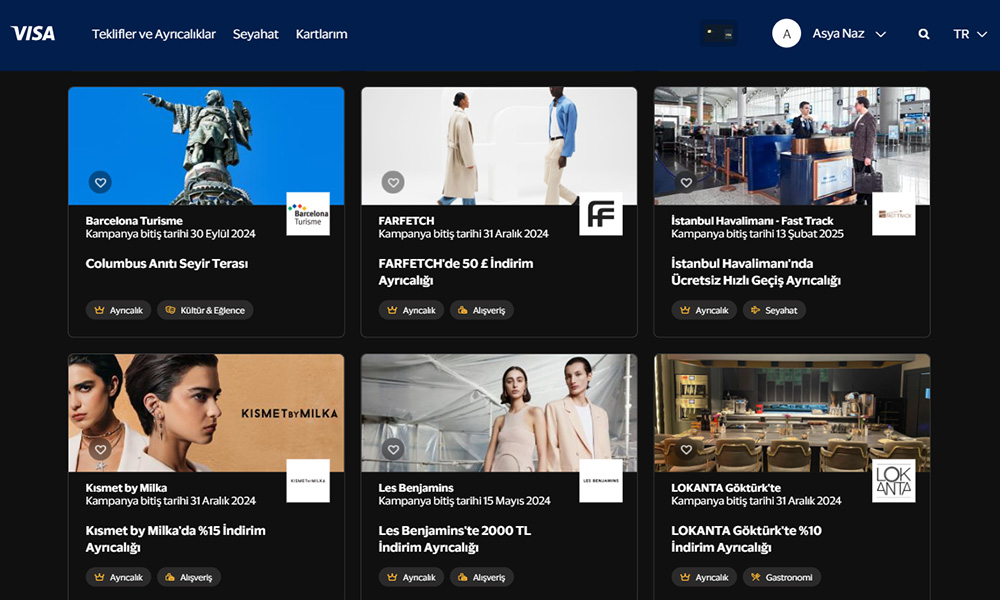This screenshot has height=600, width=1000.
Task: Click the LOKANTA brand logo
Action: [x=893, y=481]
